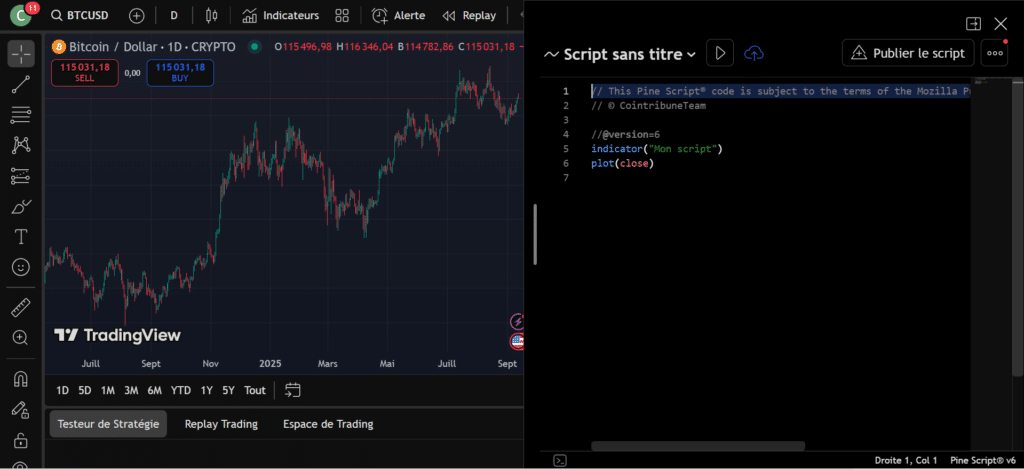Change the candlestick chart style
Viewport: 1024px width, 470px height.
[211, 16]
